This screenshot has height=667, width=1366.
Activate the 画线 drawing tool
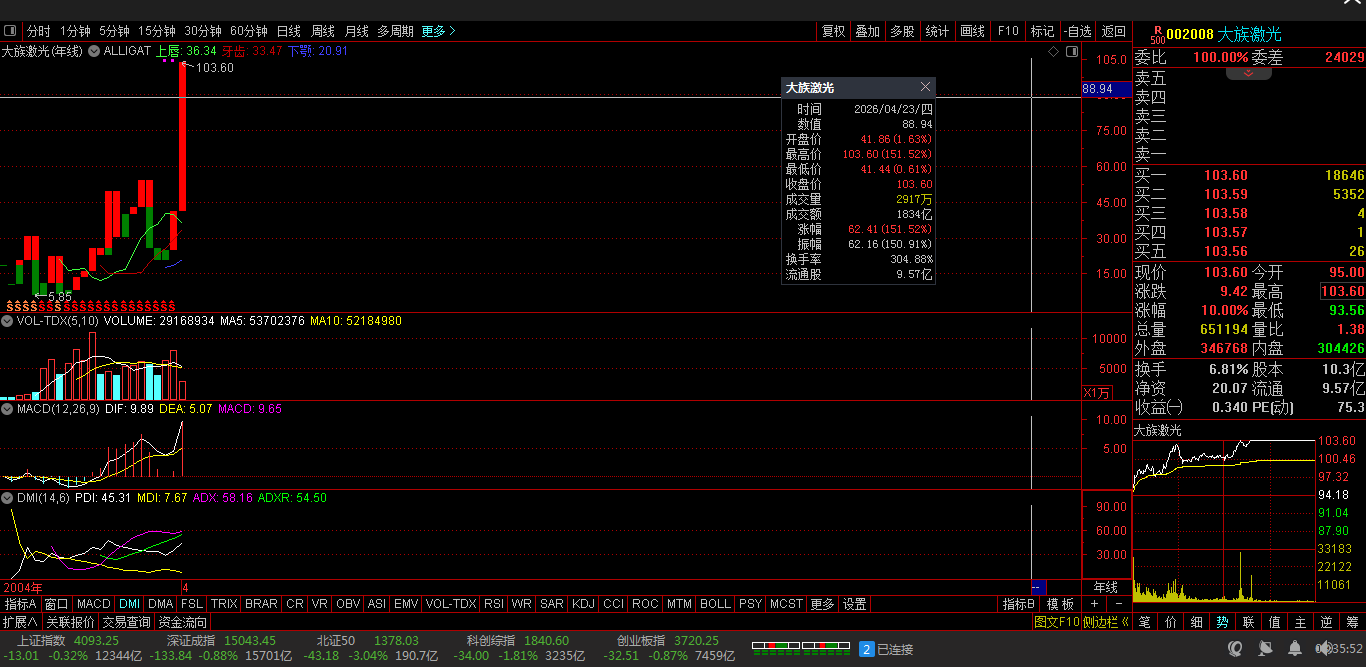tap(972, 31)
